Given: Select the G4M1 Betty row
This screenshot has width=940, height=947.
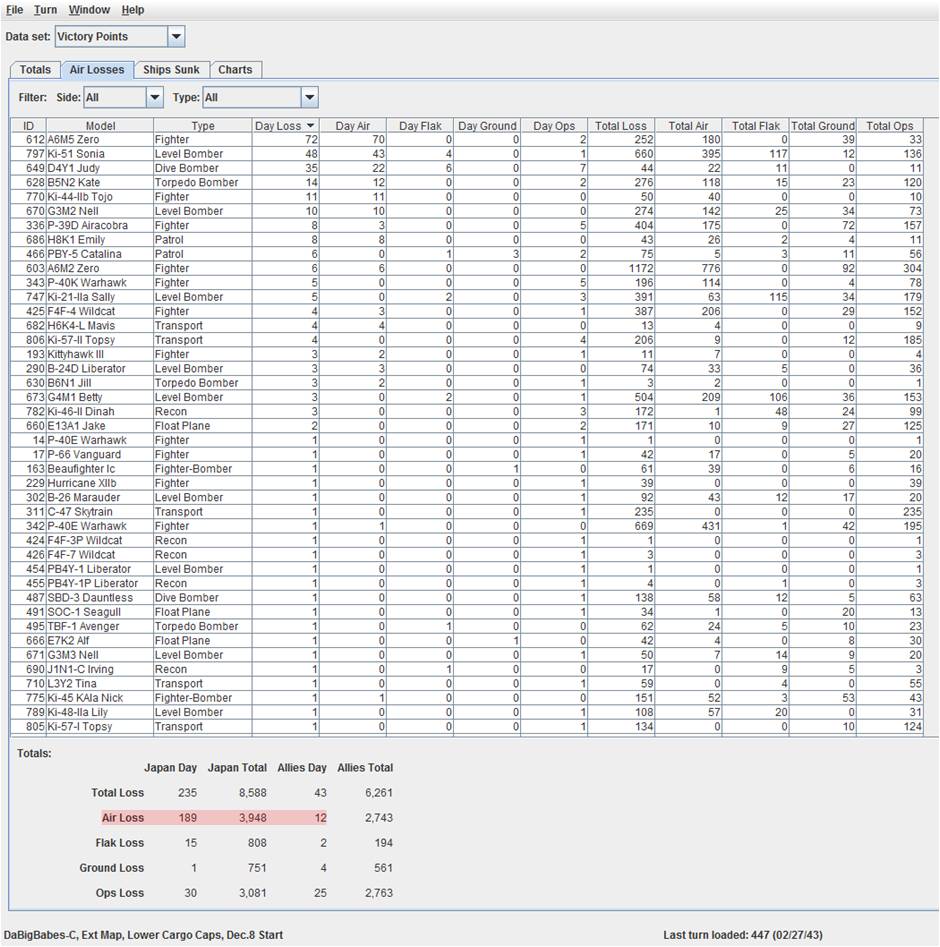Looking at the screenshot, I should pyautogui.click(x=467, y=397).
